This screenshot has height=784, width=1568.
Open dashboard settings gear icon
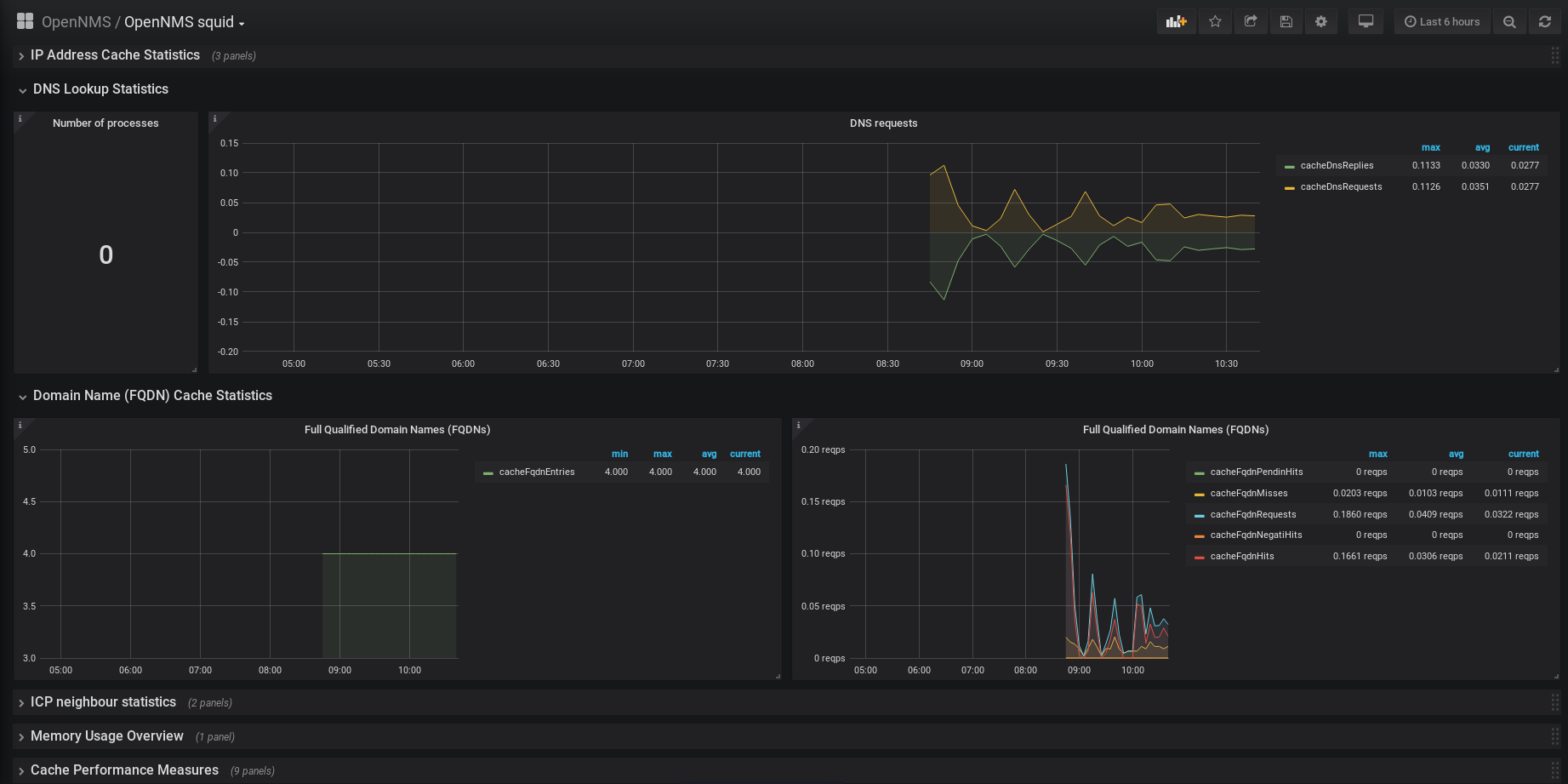click(1321, 22)
